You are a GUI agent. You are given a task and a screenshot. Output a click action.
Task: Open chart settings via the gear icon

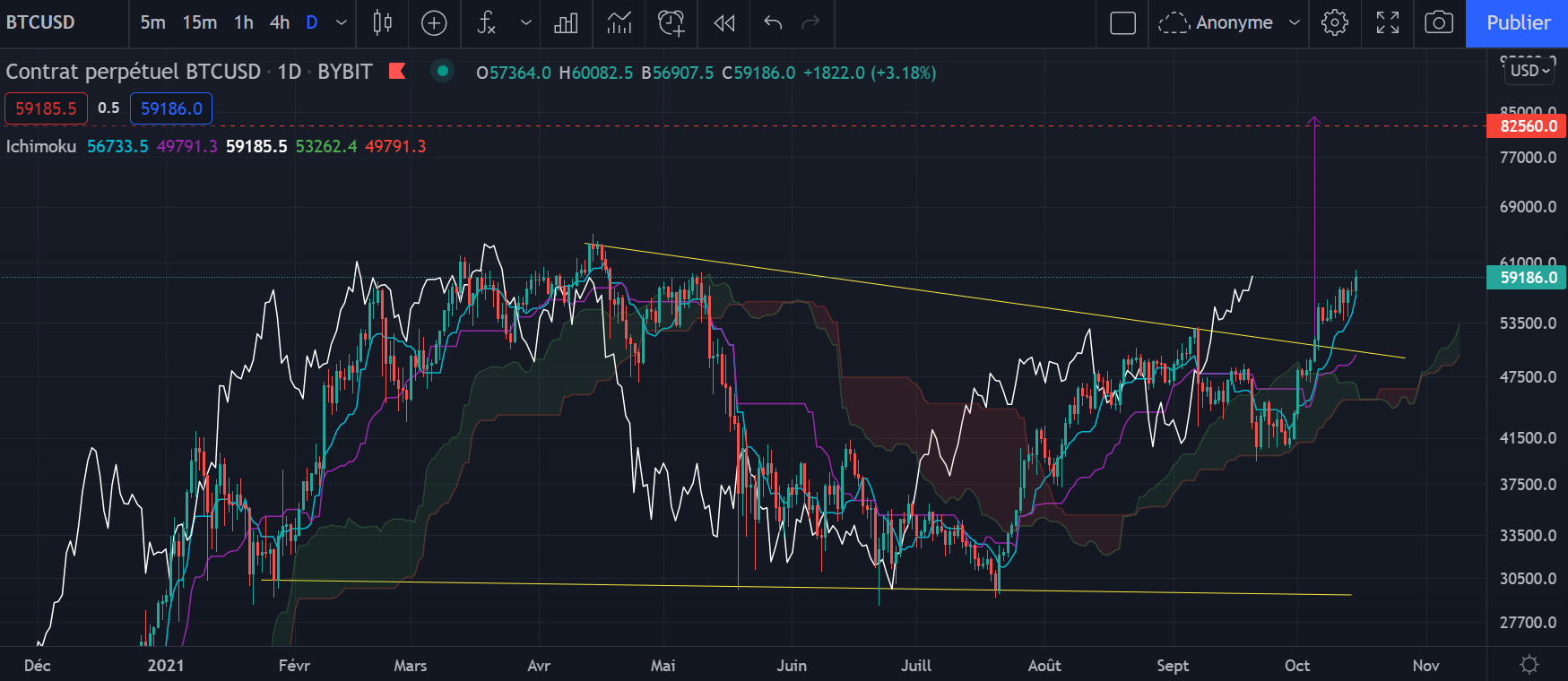coord(1335,23)
